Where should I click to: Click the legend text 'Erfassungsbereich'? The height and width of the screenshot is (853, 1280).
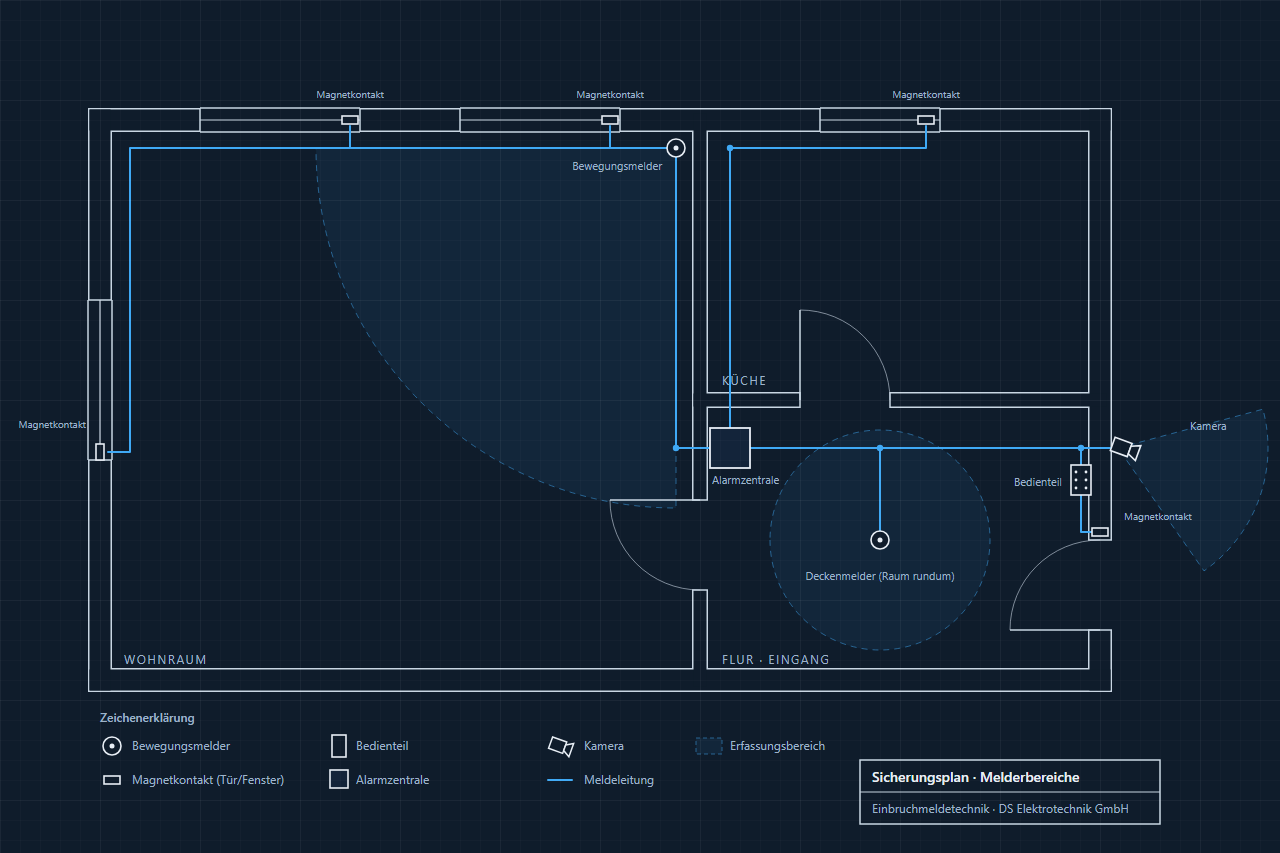[778, 746]
